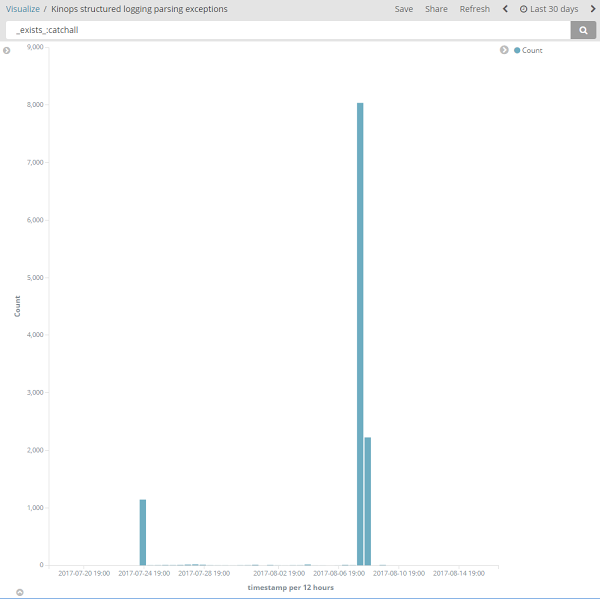
Task: Click the 2017-08-10 19:00 axis label
Action: click(399, 573)
